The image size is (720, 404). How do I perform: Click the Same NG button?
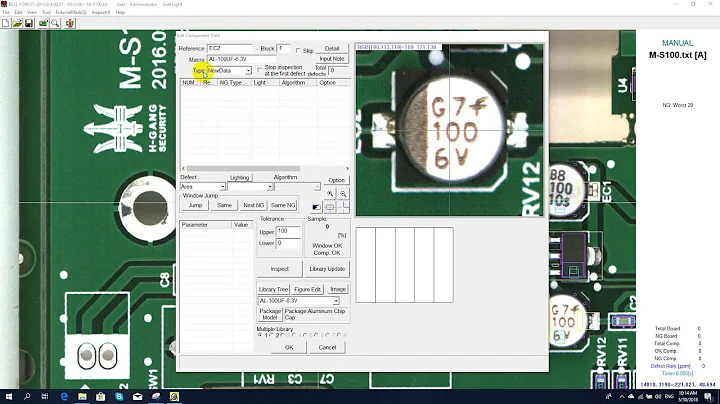click(283, 205)
